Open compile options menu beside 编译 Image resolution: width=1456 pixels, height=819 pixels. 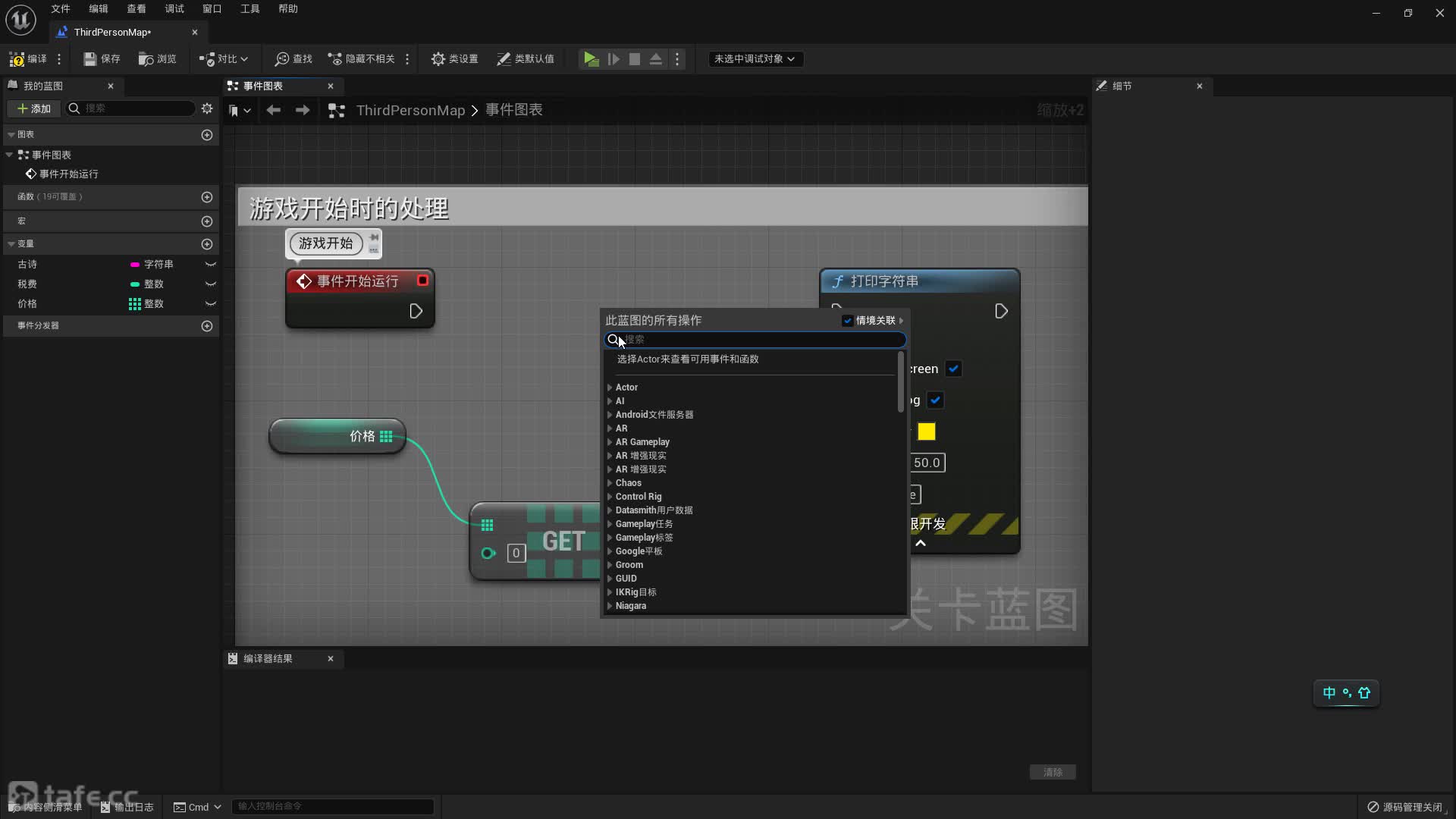pos(59,58)
